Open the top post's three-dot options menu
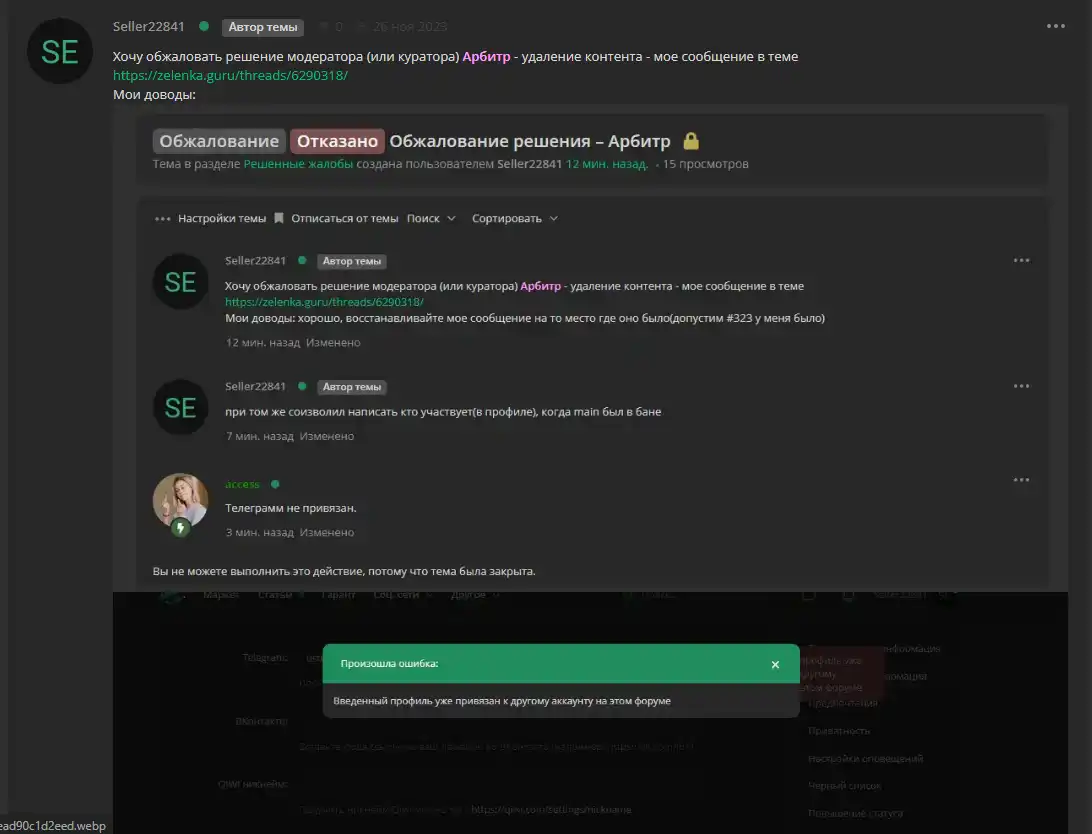Image resolution: width=1092 pixels, height=834 pixels. (1055, 26)
